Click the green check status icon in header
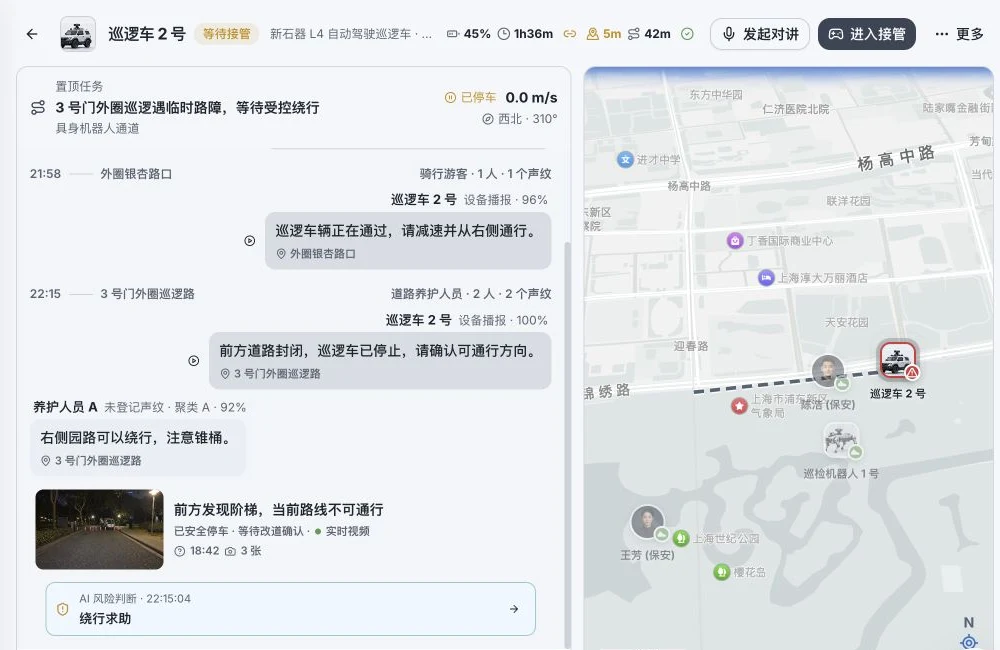This screenshot has height=650, width=1000. [687, 34]
